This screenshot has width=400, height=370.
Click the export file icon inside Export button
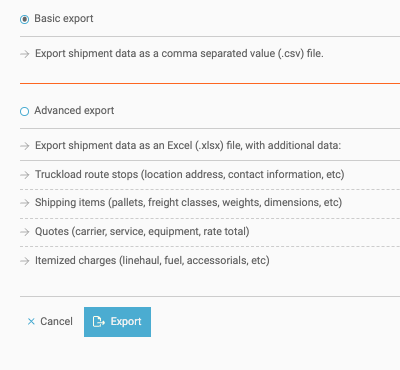[99, 322]
